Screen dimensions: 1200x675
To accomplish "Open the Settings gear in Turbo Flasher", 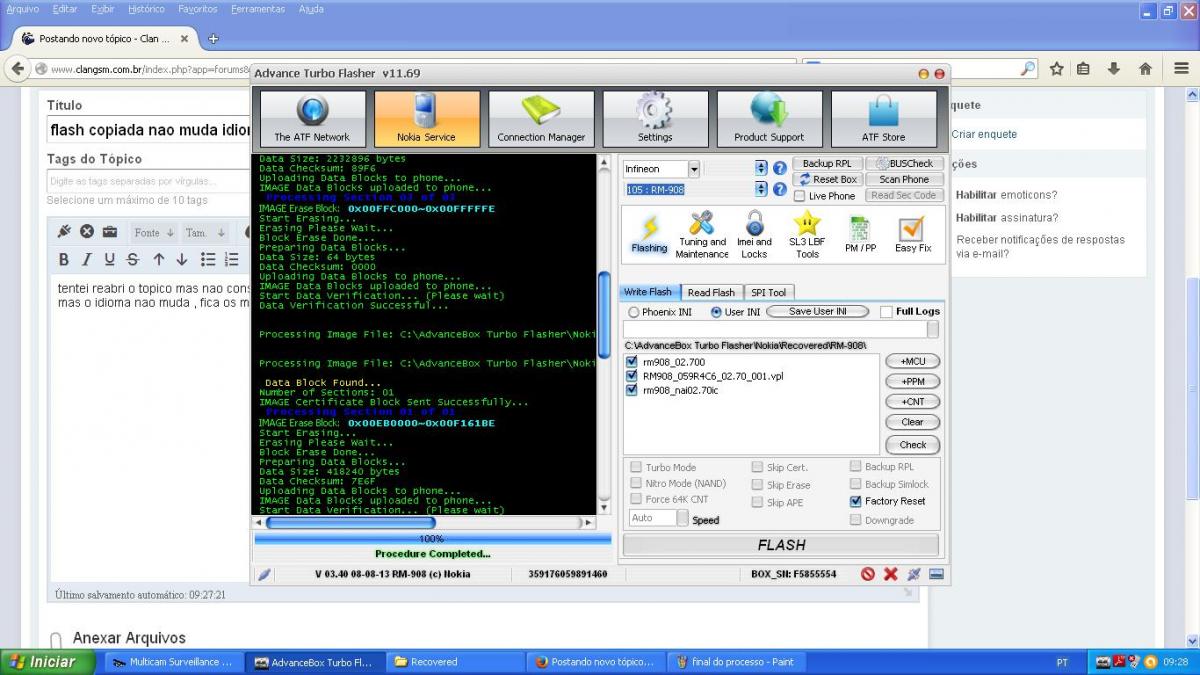I will pyautogui.click(x=655, y=119).
